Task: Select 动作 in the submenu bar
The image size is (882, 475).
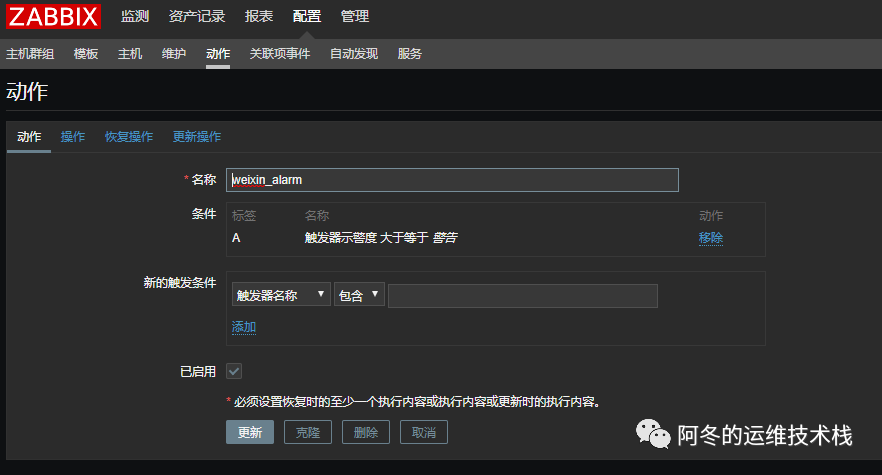Action: (218, 53)
